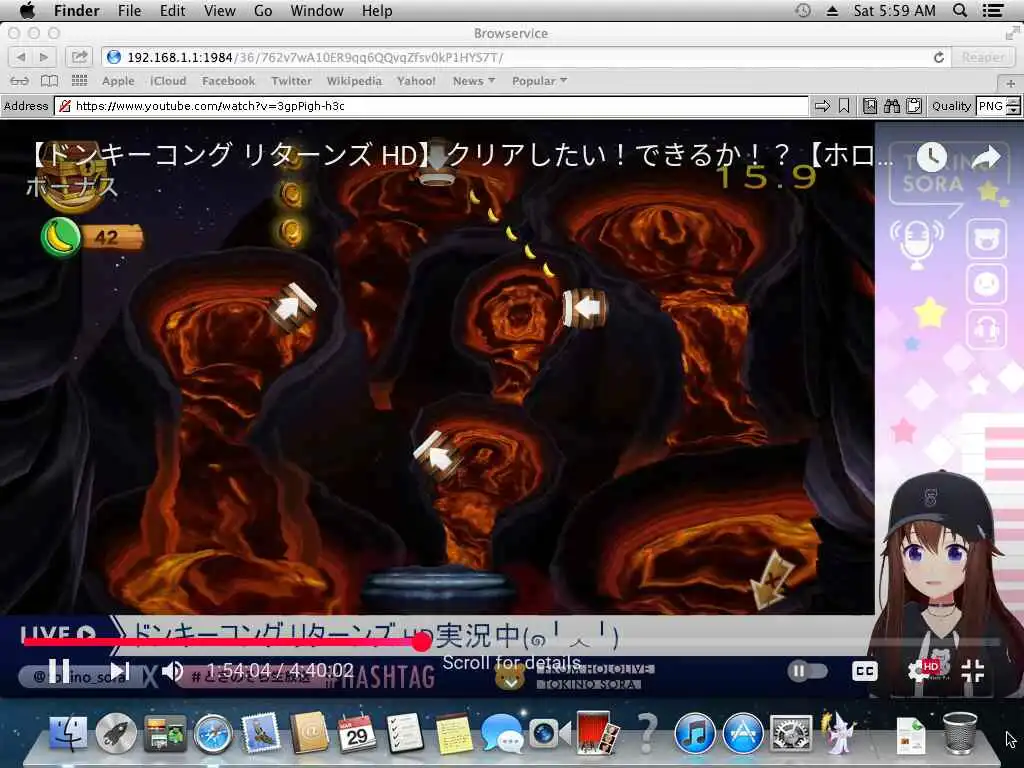Open Apple bookmark link

[118, 81]
